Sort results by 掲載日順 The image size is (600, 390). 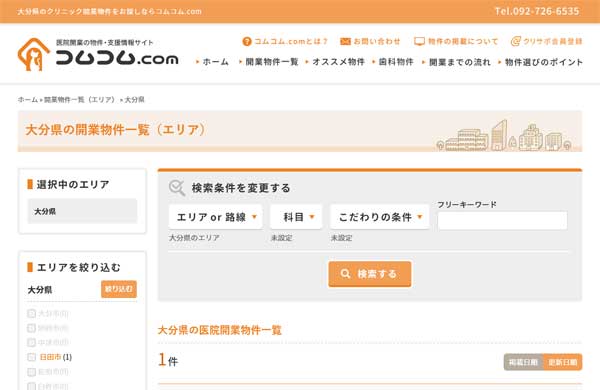(523, 362)
